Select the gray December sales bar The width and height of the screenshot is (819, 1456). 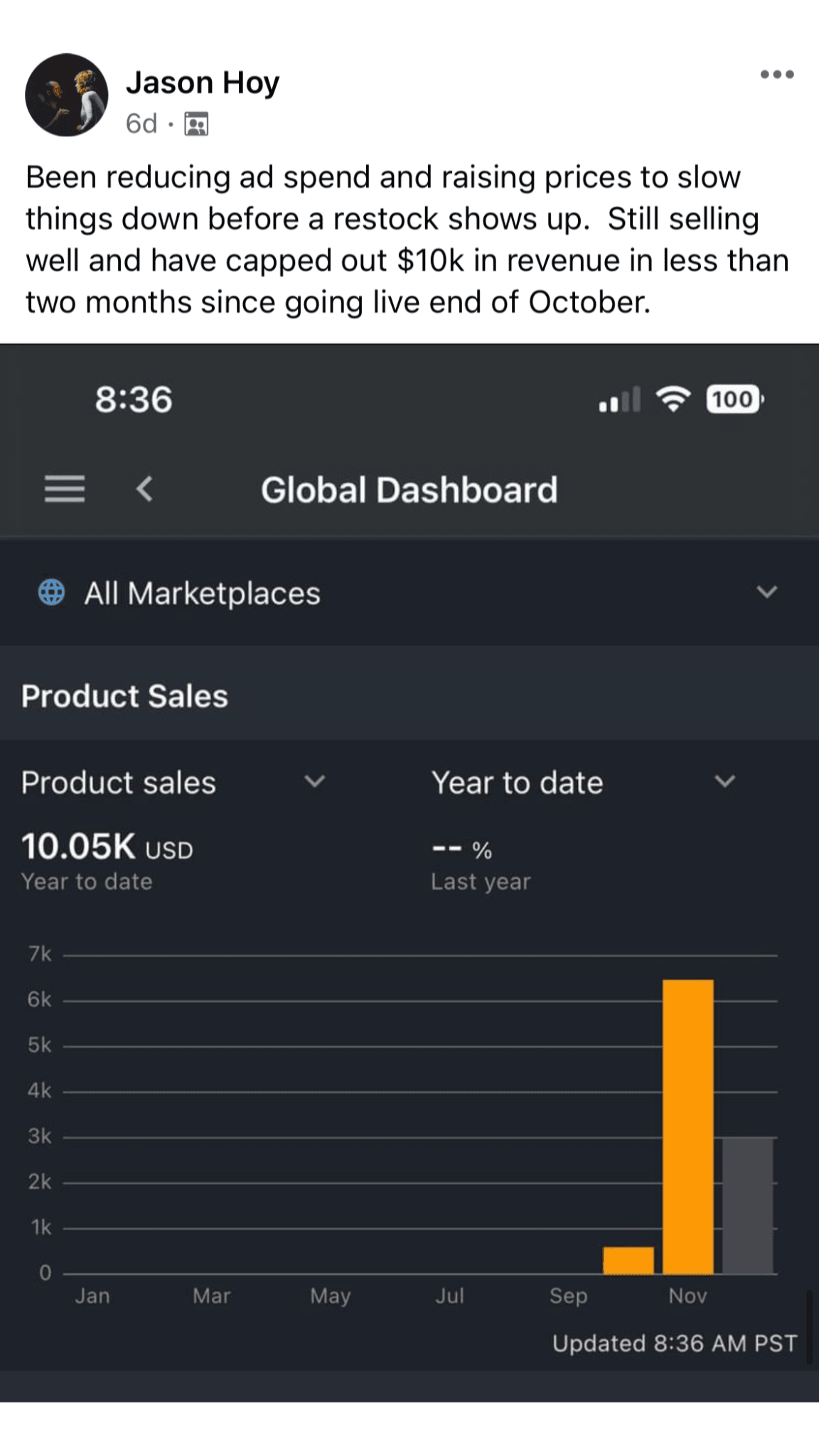[748, 1205]
